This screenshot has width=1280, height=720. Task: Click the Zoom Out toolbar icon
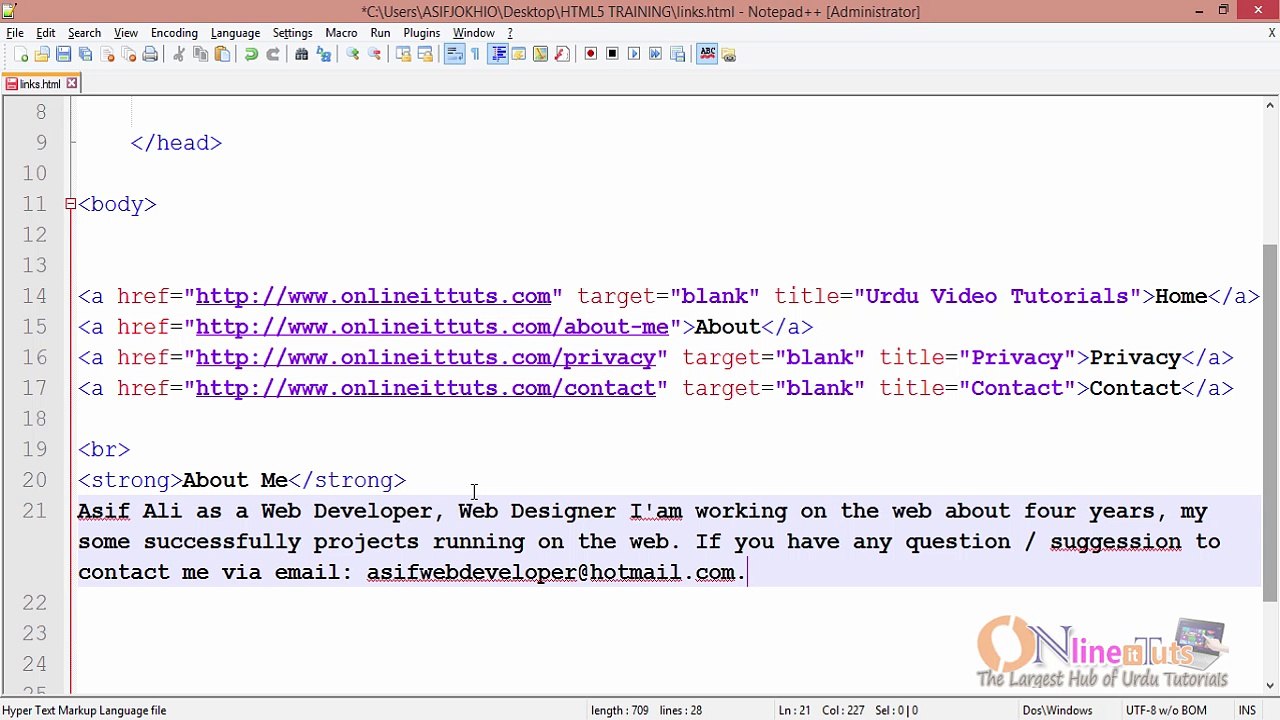pos(374,54)
